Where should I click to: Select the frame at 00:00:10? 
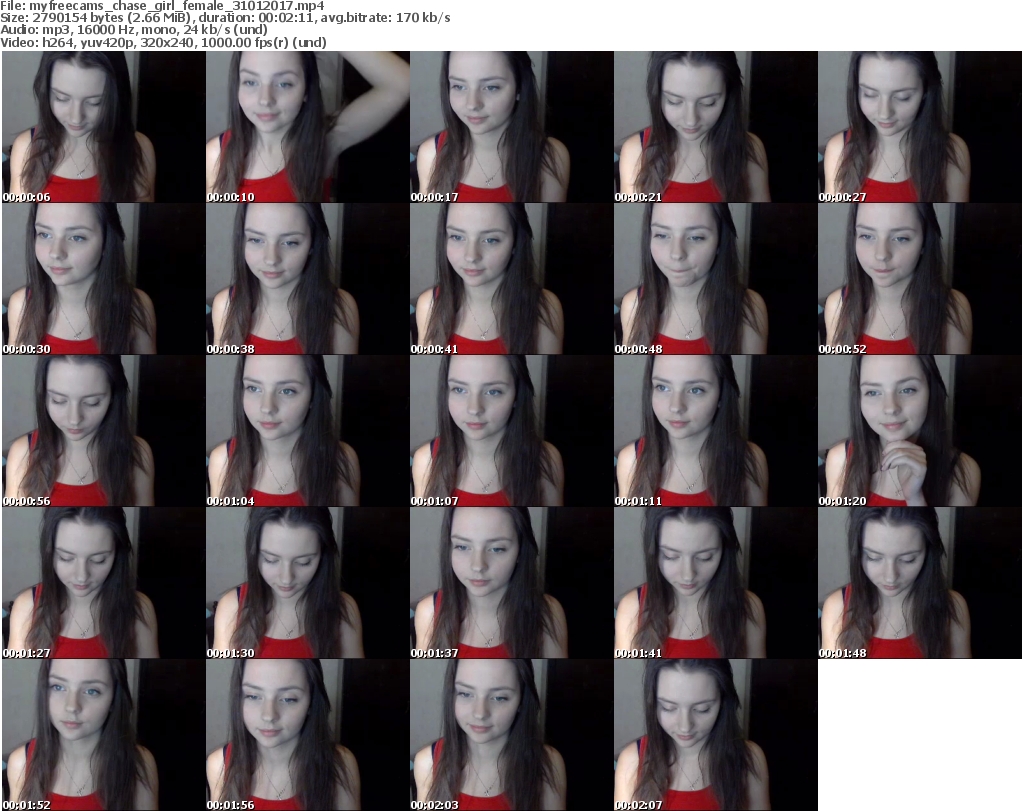click(x=308, y=127)
